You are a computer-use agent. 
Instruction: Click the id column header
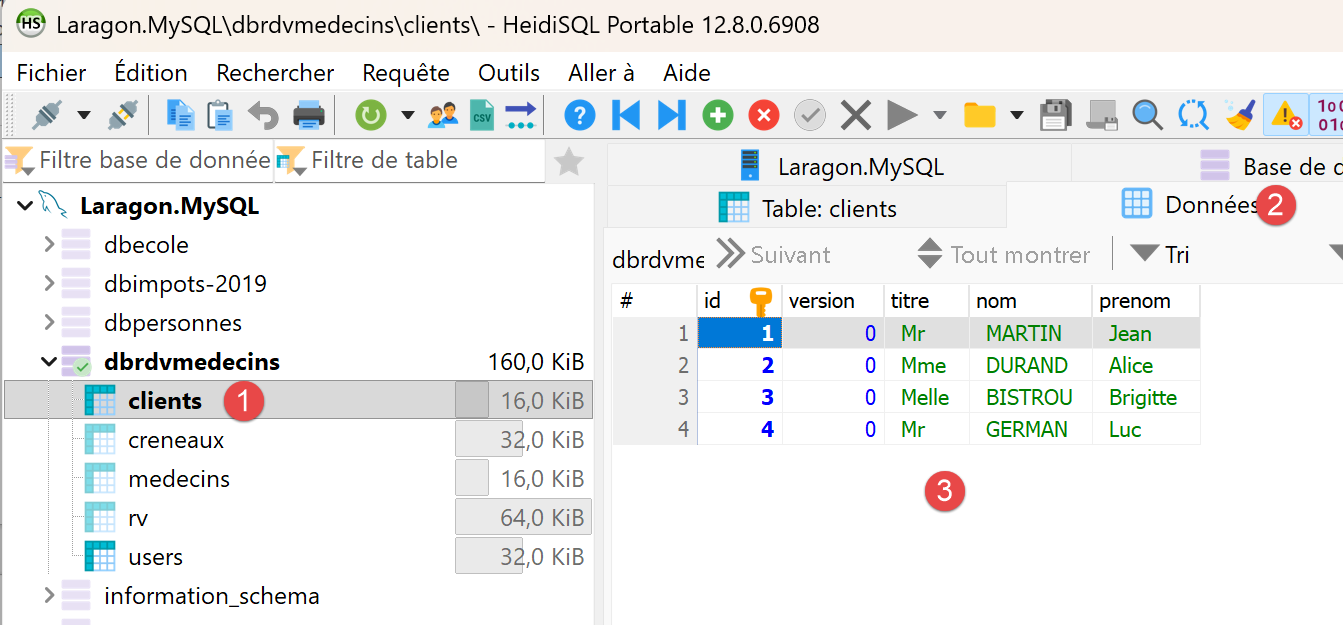pyautogui.click(x=739, y=301)
